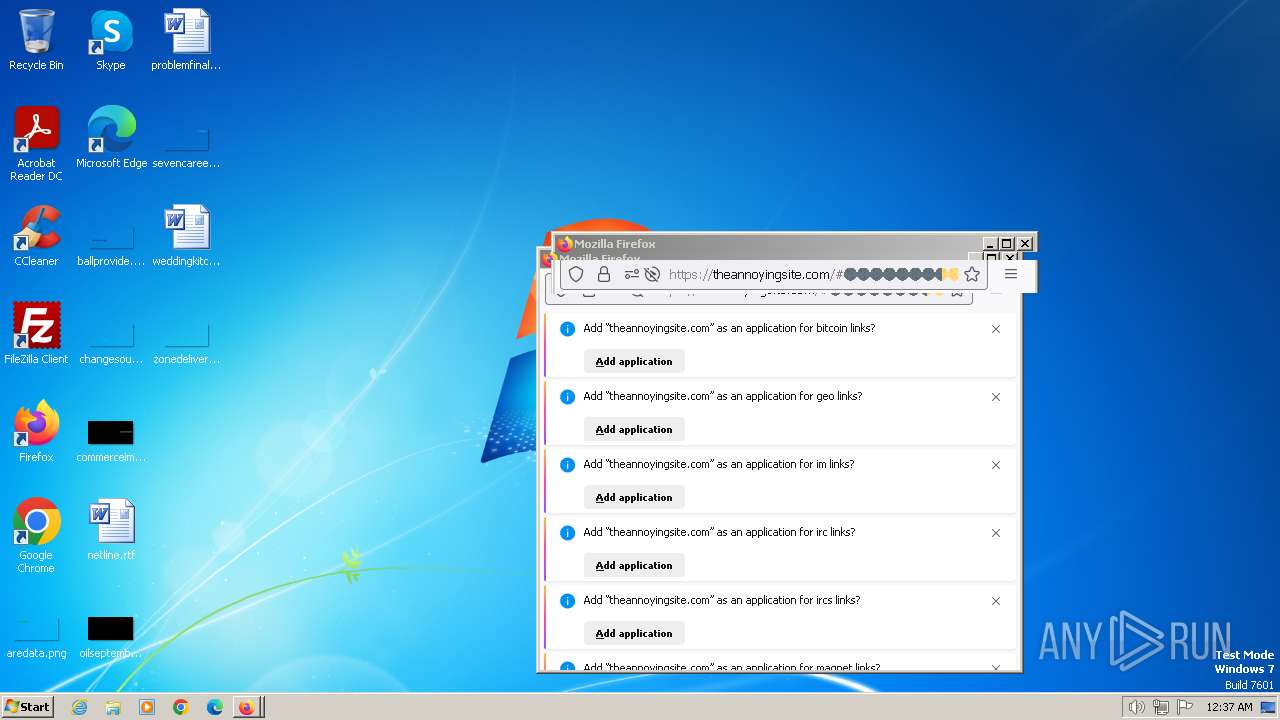Open Windows Explorer from taskbar
This screenshot has width=1280, height=720.
click(x=113, y=707)
